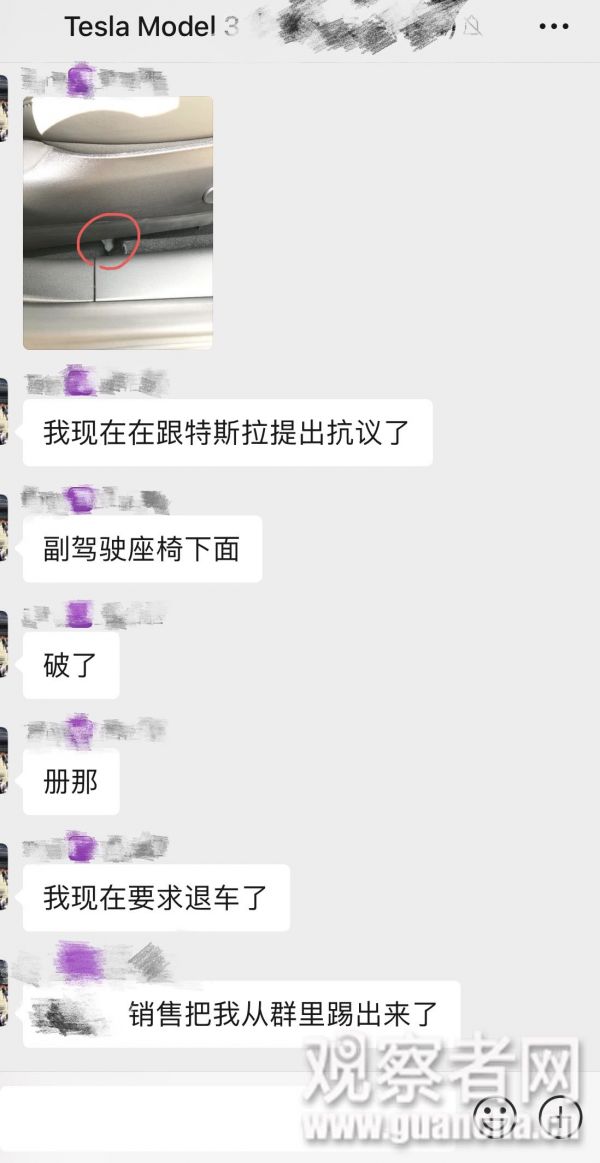This screenshot has height=1163, width=600.
Task: Select the '我现在在跟特斯拉提出抗议了' message bubble
Action: tap(228, 432)
